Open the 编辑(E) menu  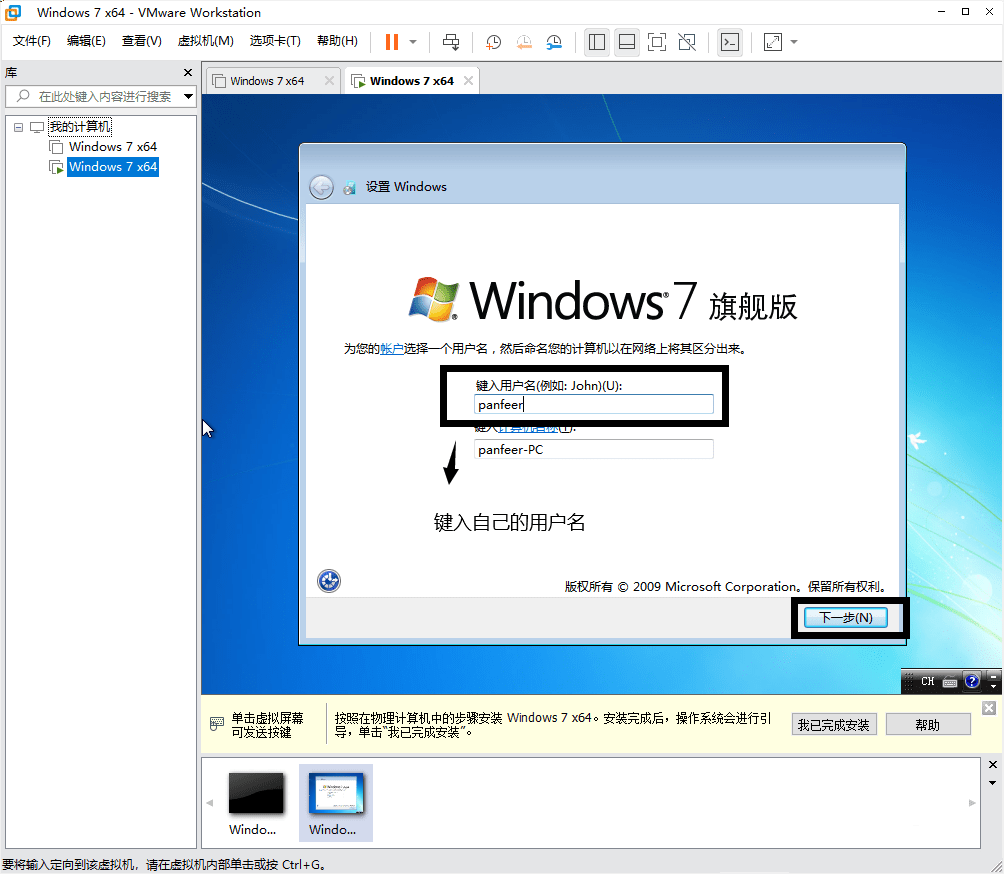coord(86,41)
